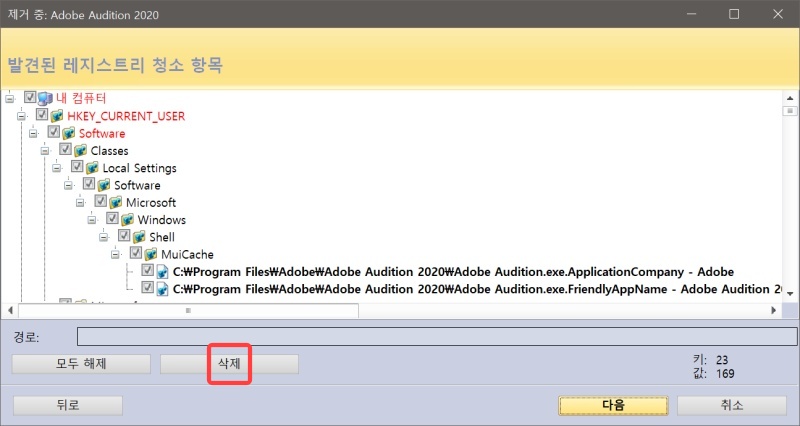
Task: Click the 모두 해제 (deselect all) button
Action: tap(81, 364)
